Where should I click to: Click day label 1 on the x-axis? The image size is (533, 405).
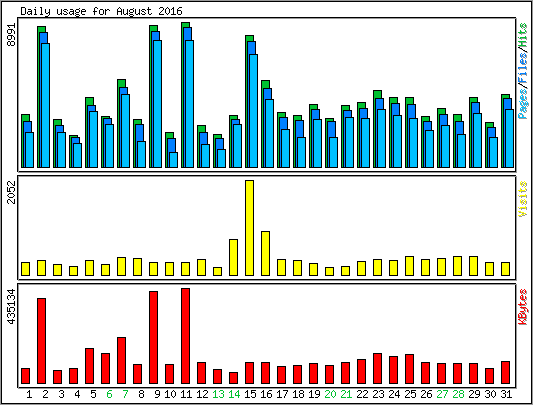29,394
